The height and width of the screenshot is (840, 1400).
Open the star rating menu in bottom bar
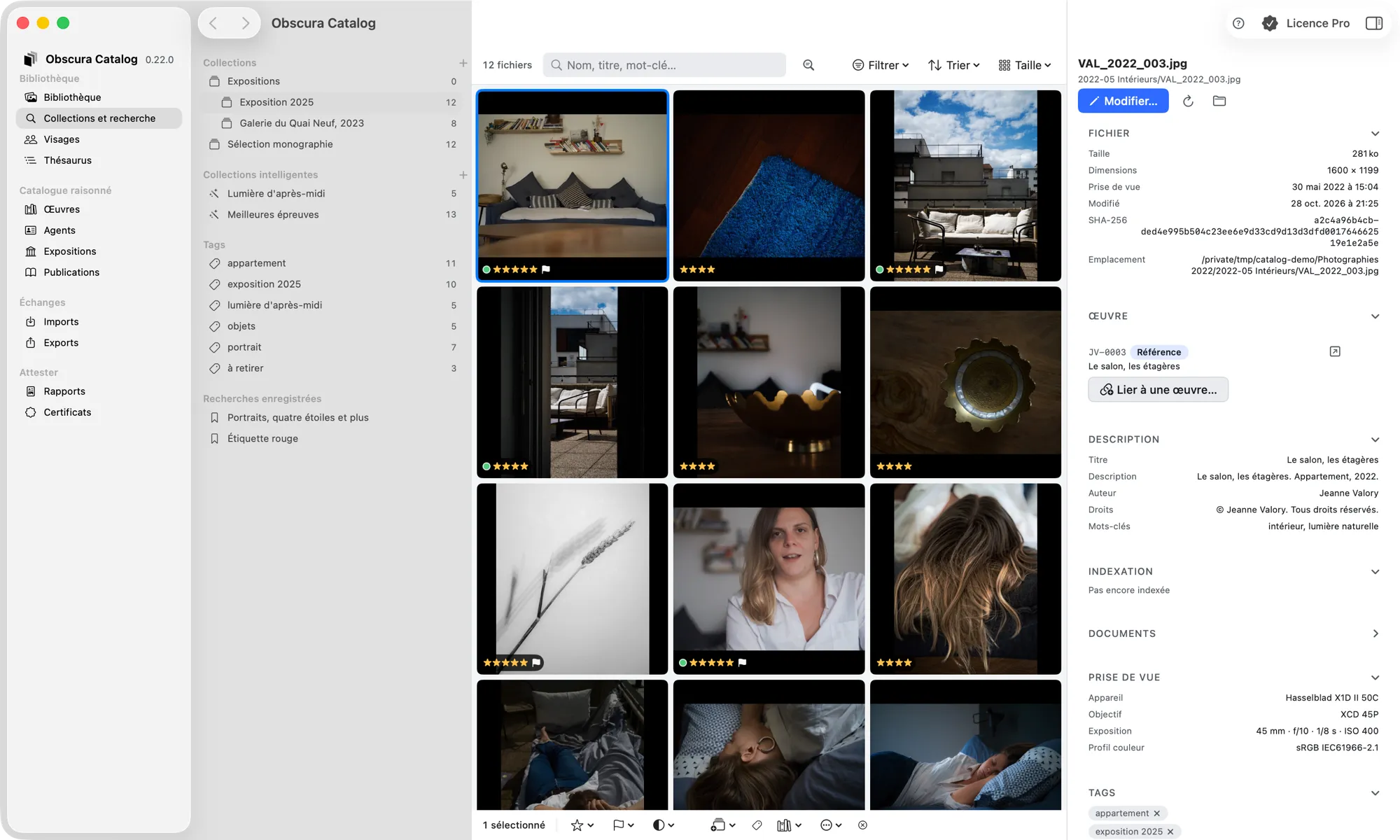[582, 825]
